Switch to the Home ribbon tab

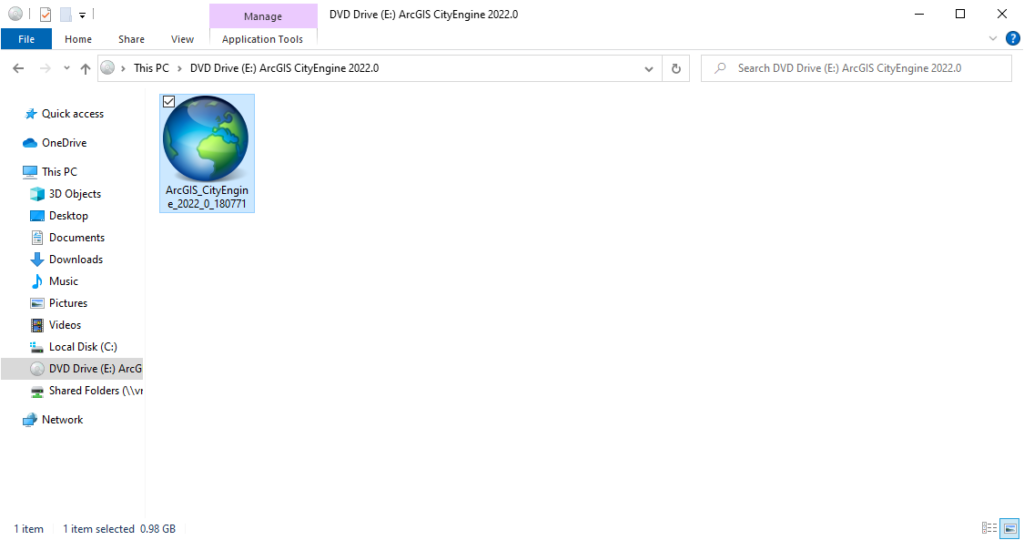point(78,39)
